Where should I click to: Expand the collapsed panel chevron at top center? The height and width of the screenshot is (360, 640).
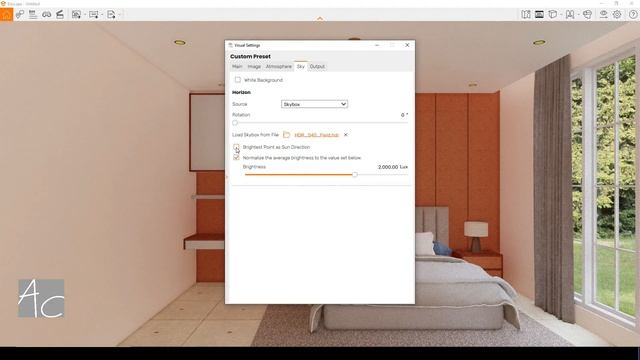320,18
